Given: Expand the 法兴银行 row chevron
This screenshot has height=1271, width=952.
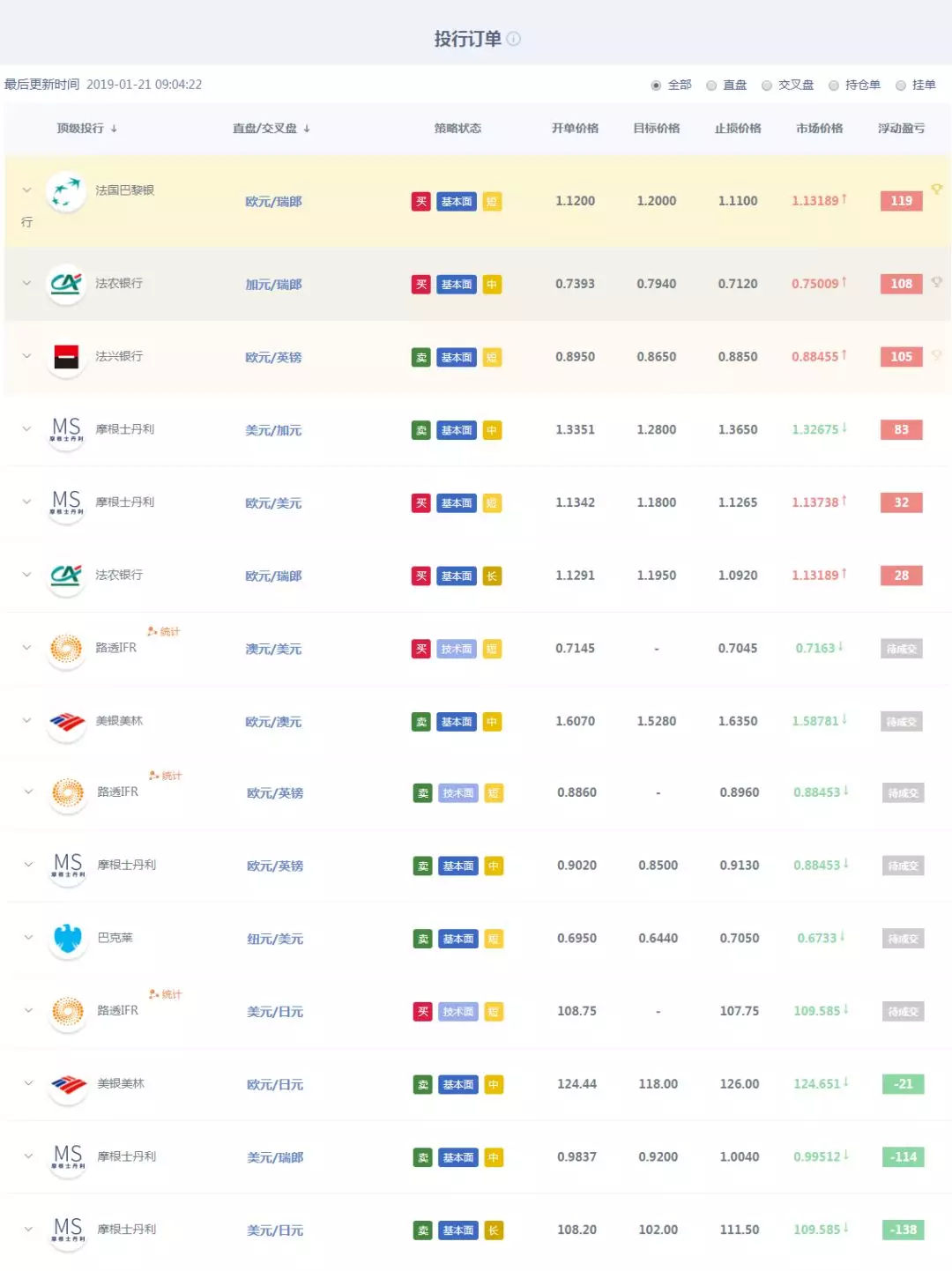Looking at the screenshot, I should (x=26, y=356).
